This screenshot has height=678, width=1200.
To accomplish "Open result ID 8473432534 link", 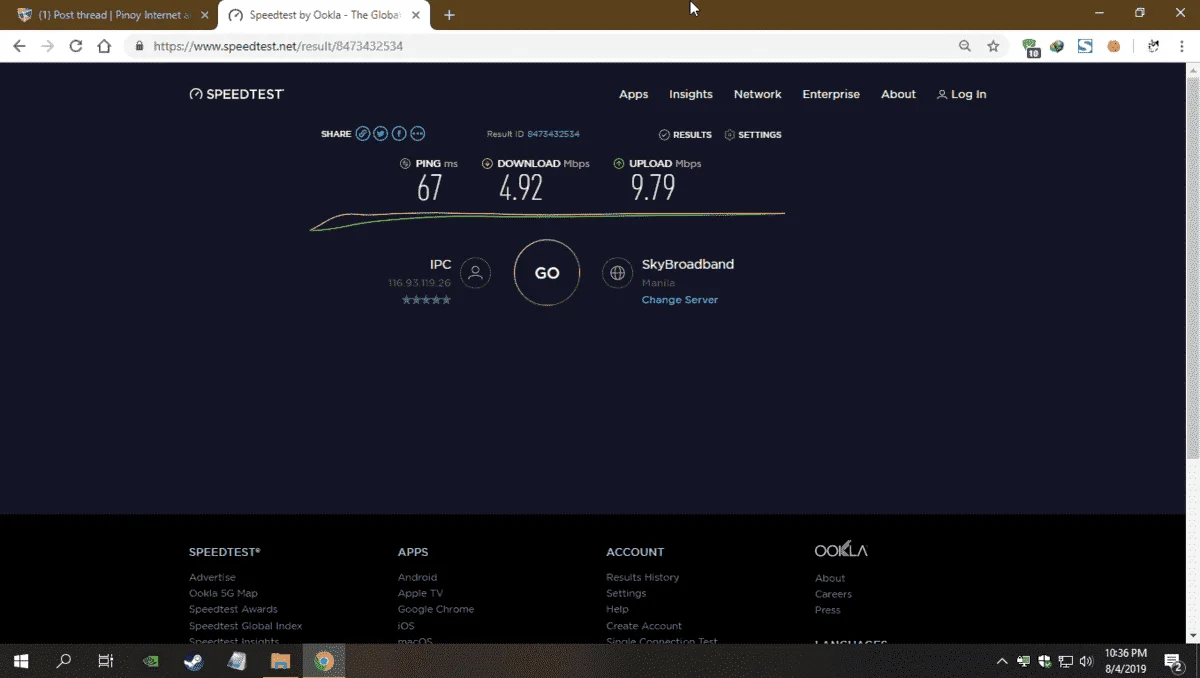I will point(553,134).
